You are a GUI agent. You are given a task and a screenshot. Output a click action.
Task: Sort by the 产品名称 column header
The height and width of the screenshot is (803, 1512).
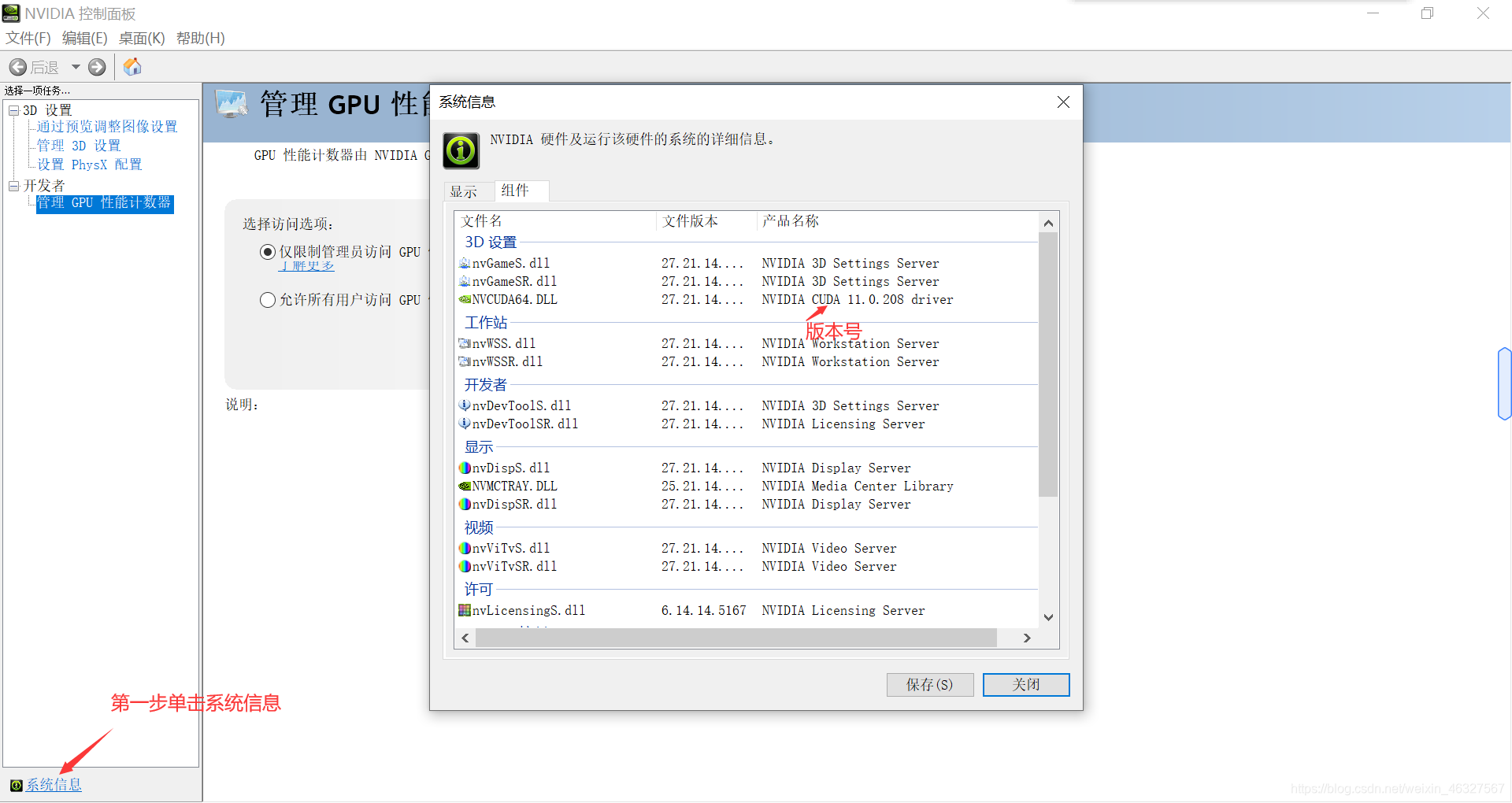click(x=898, y=221)
